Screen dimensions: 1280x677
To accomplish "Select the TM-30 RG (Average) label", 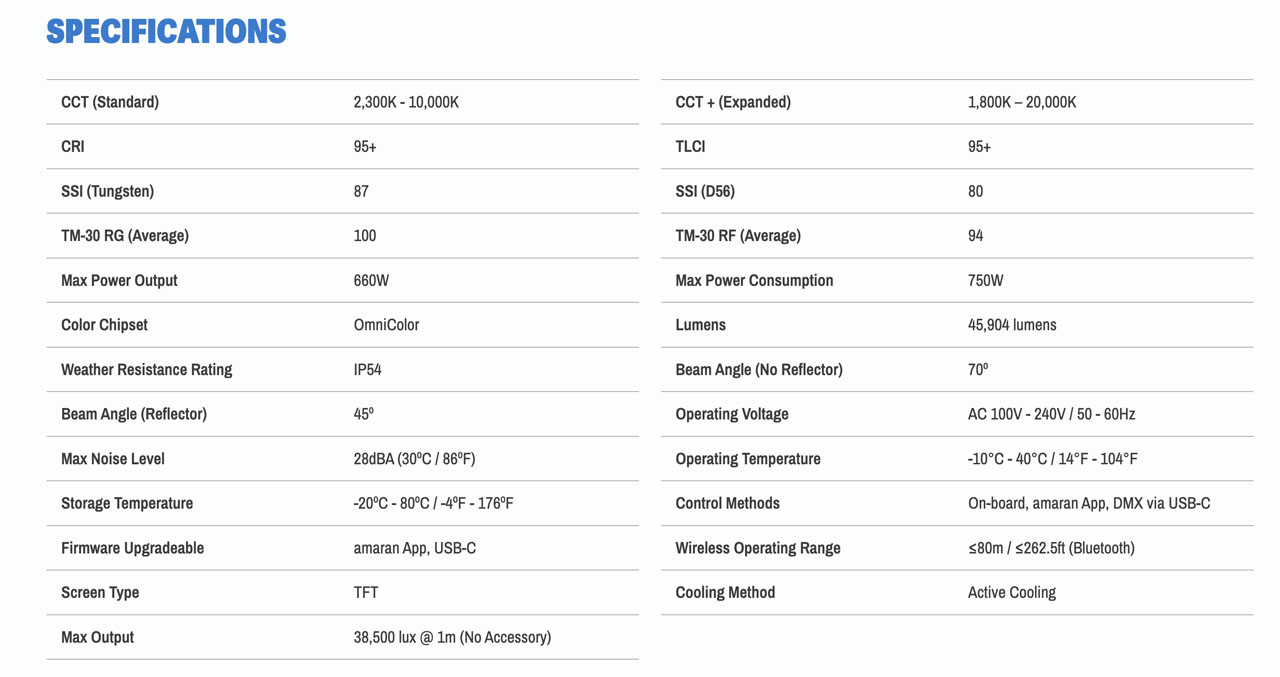I will pyautogui.click(x=125, y=236).
